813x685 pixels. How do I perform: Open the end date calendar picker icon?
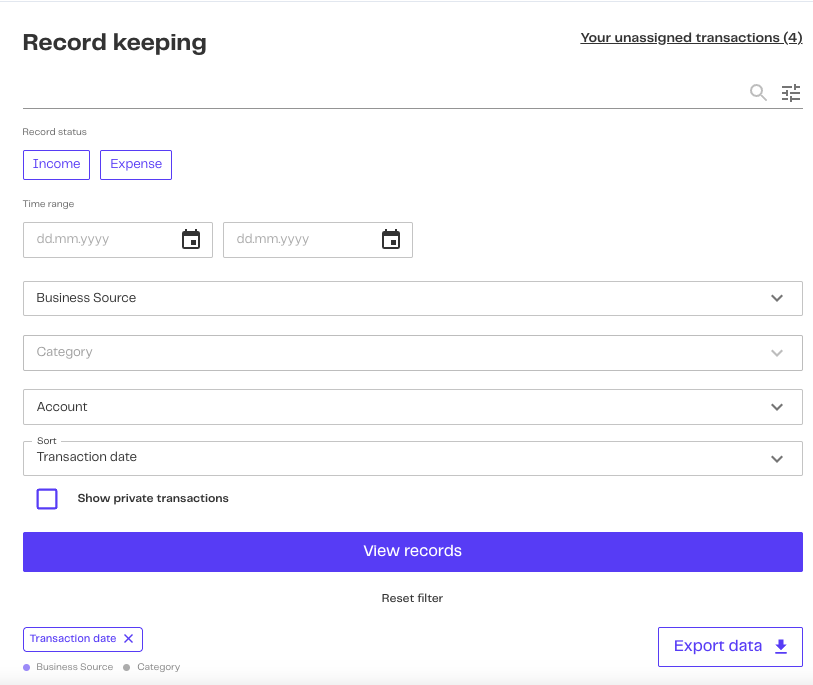click(x=391, y=240)
